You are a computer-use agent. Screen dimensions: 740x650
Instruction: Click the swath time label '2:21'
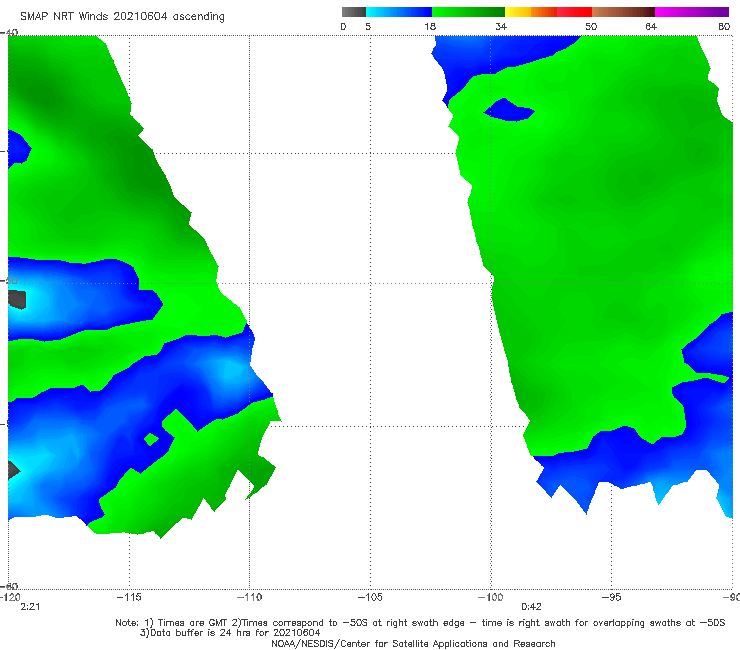tap(30, 607)
